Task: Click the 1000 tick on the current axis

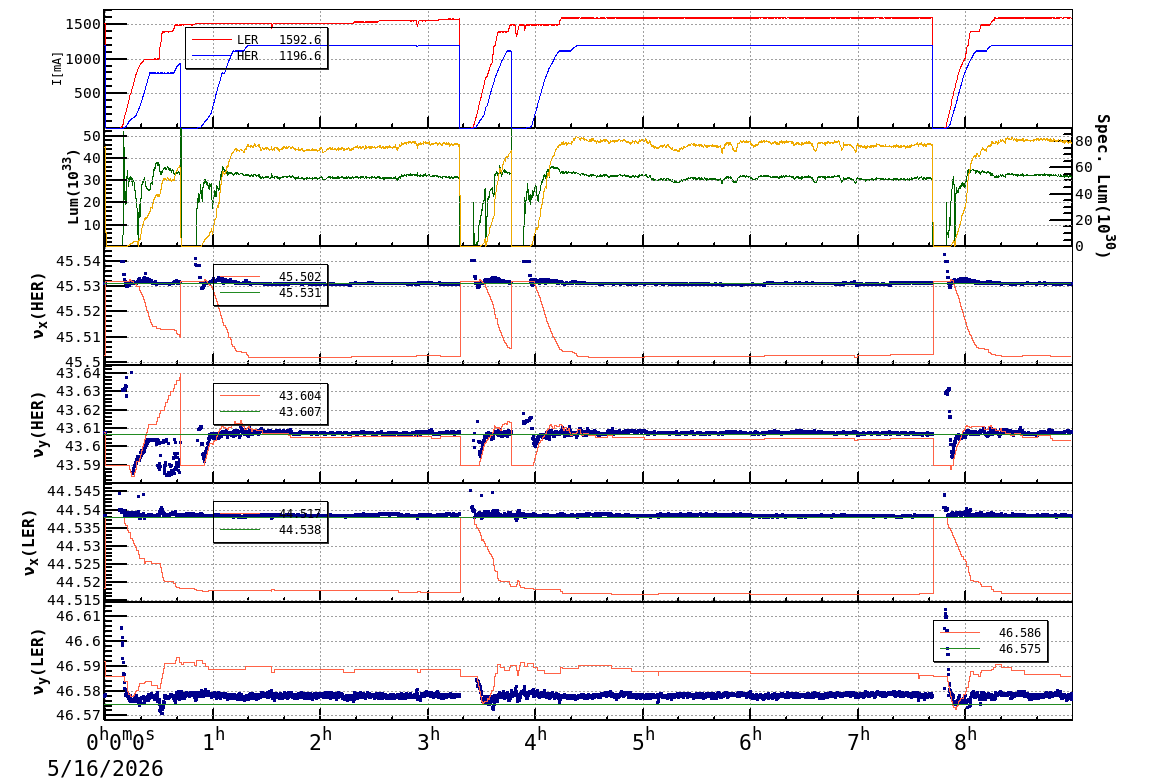Action: tap(83, 59)
